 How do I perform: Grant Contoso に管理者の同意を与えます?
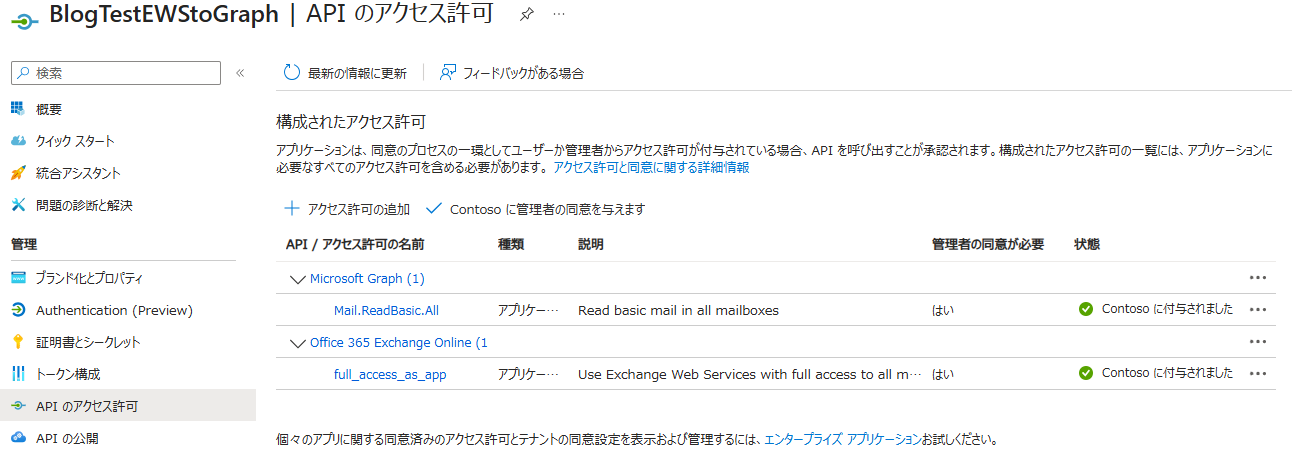(x=535, y=209)
